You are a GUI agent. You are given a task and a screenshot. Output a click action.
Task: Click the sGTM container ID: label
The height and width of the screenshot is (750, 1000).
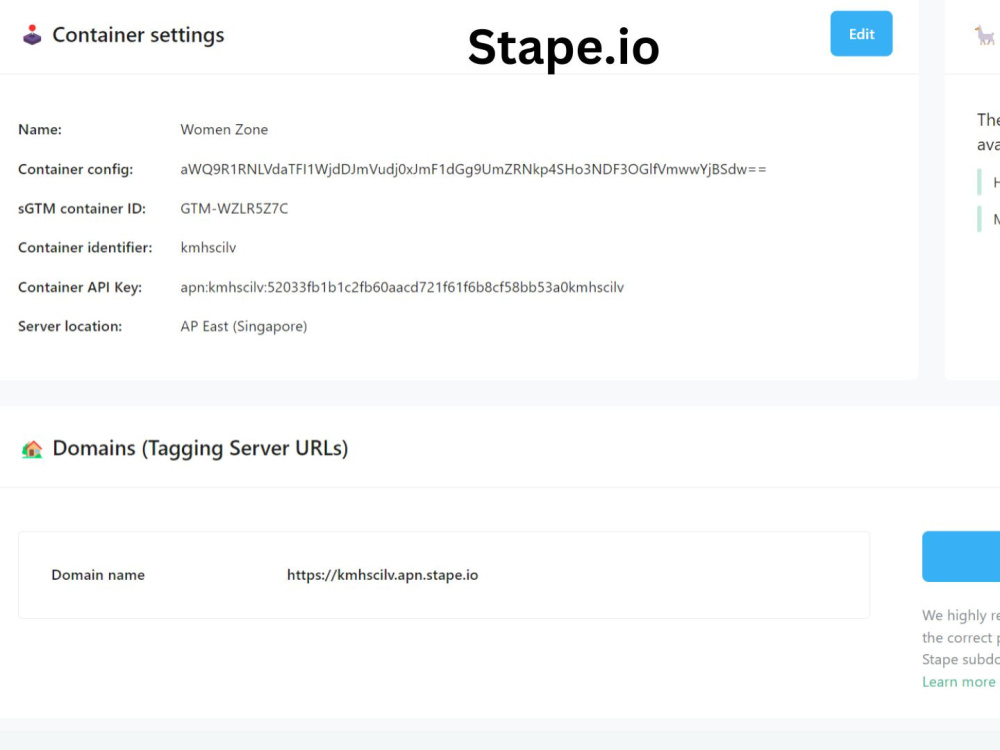pos(82,209)
